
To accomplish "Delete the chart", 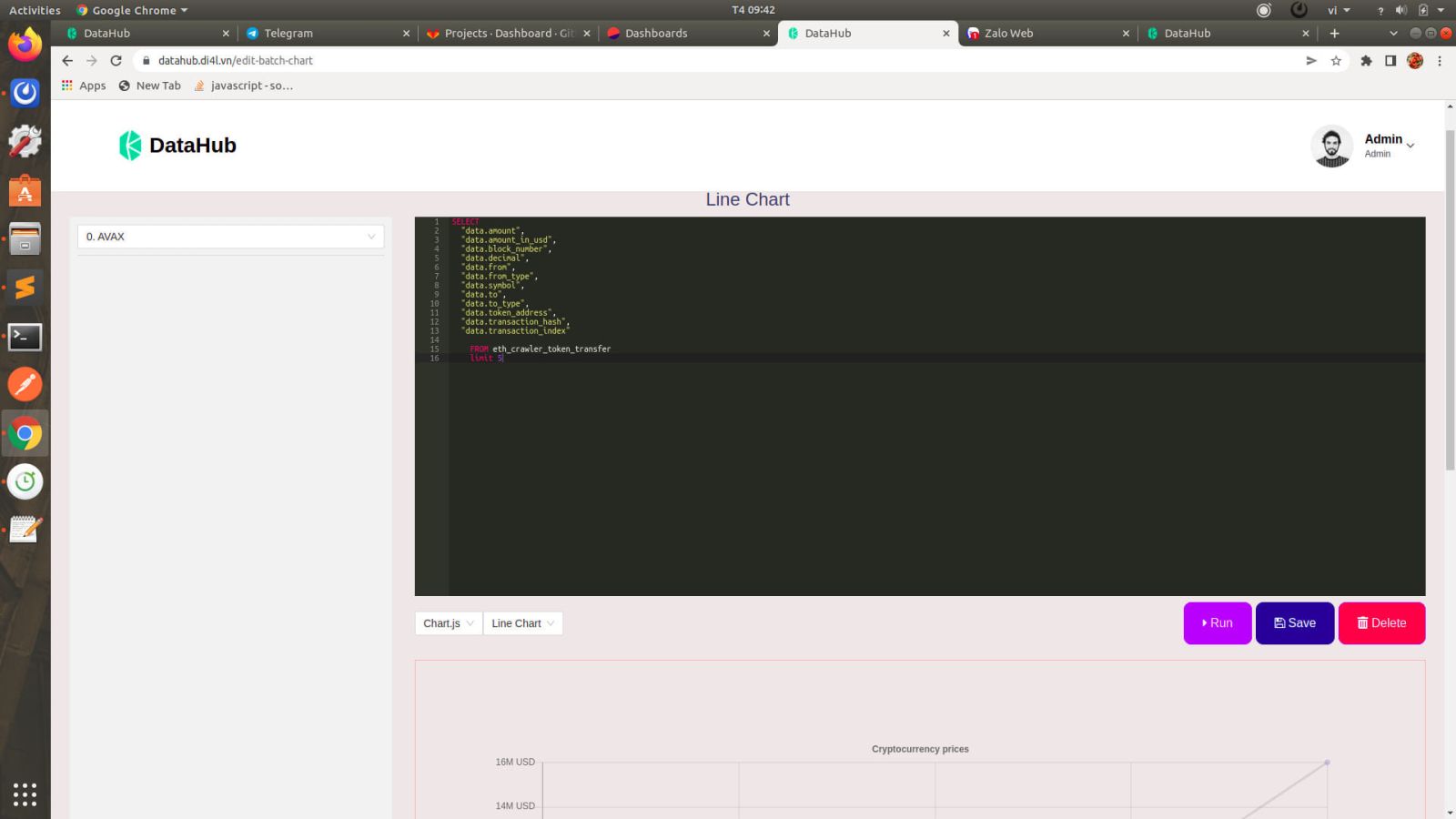I will point(1380,623).
